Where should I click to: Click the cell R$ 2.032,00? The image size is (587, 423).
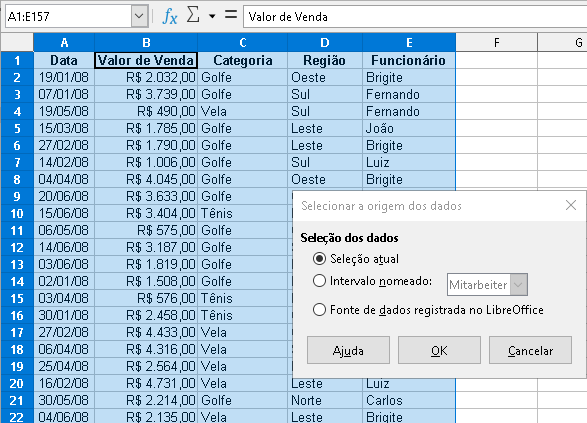[146, 77]
